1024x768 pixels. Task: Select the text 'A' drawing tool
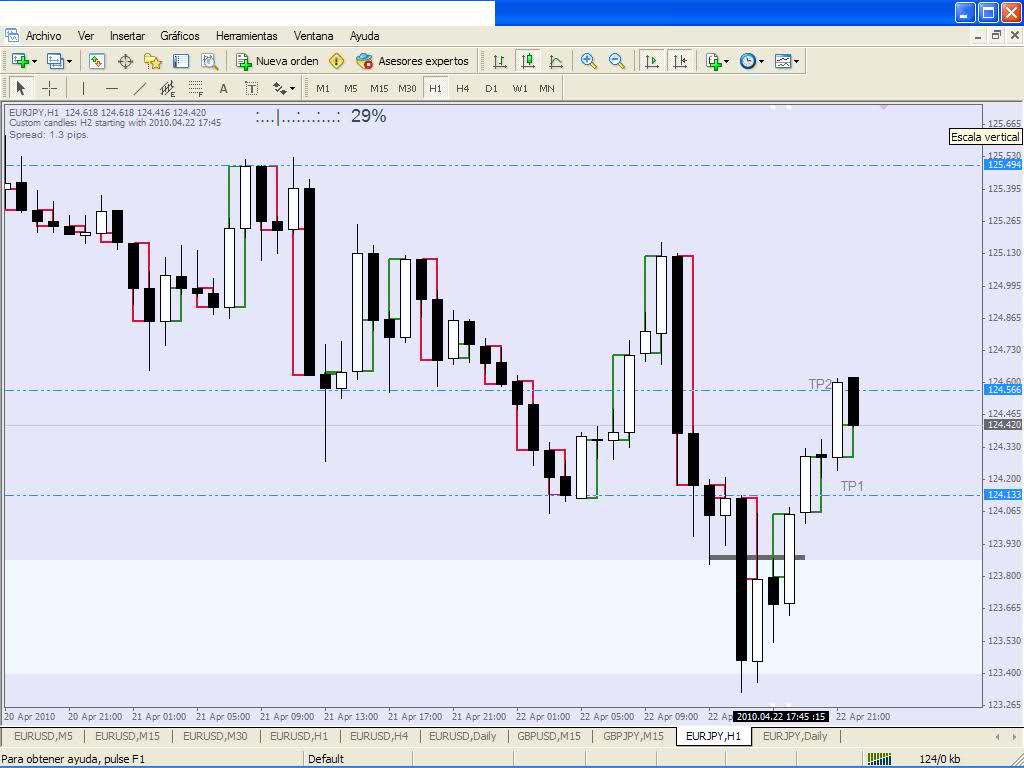pos(223,88)
